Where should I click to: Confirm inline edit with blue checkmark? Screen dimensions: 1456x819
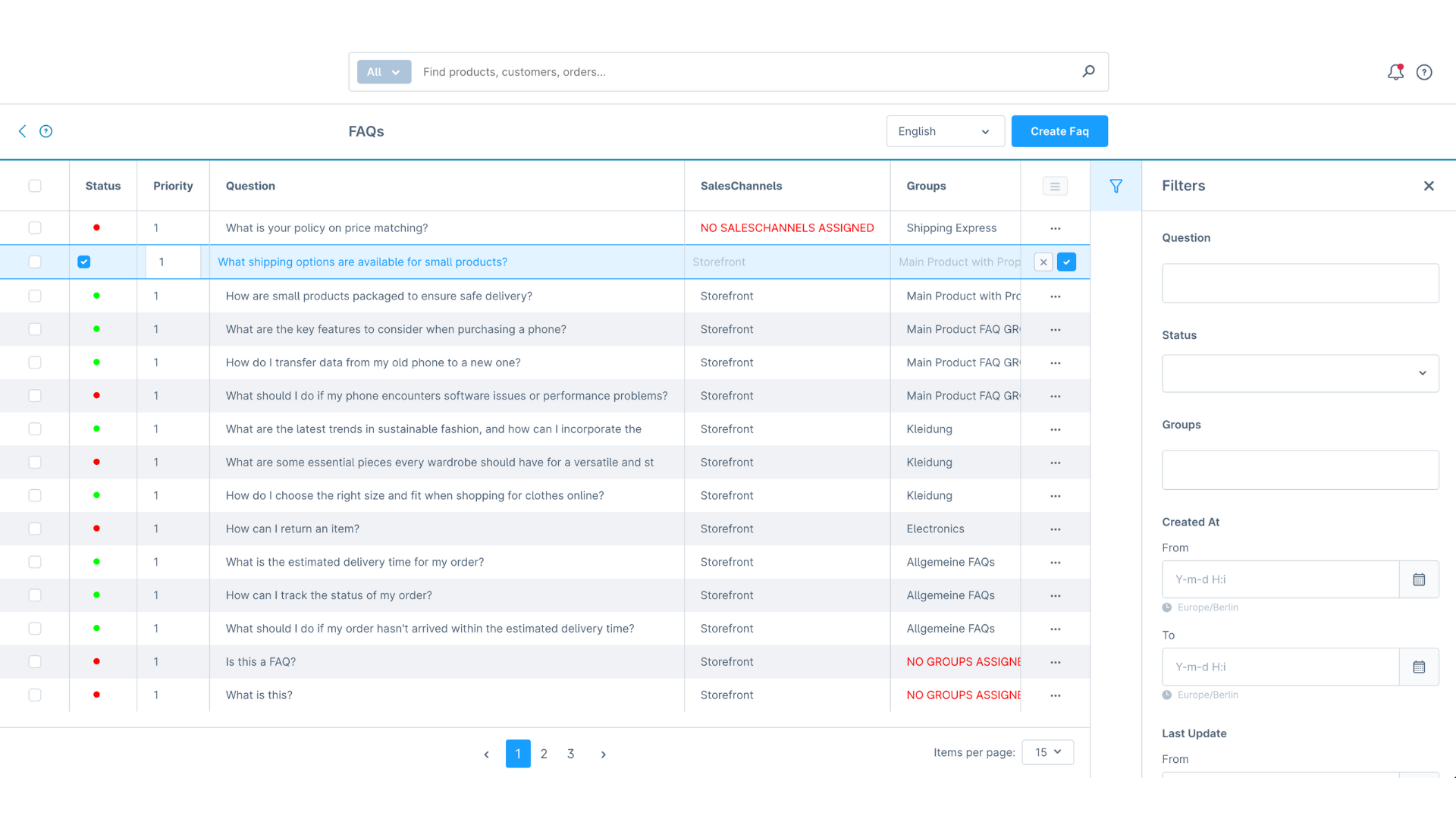click(1066, 262)
